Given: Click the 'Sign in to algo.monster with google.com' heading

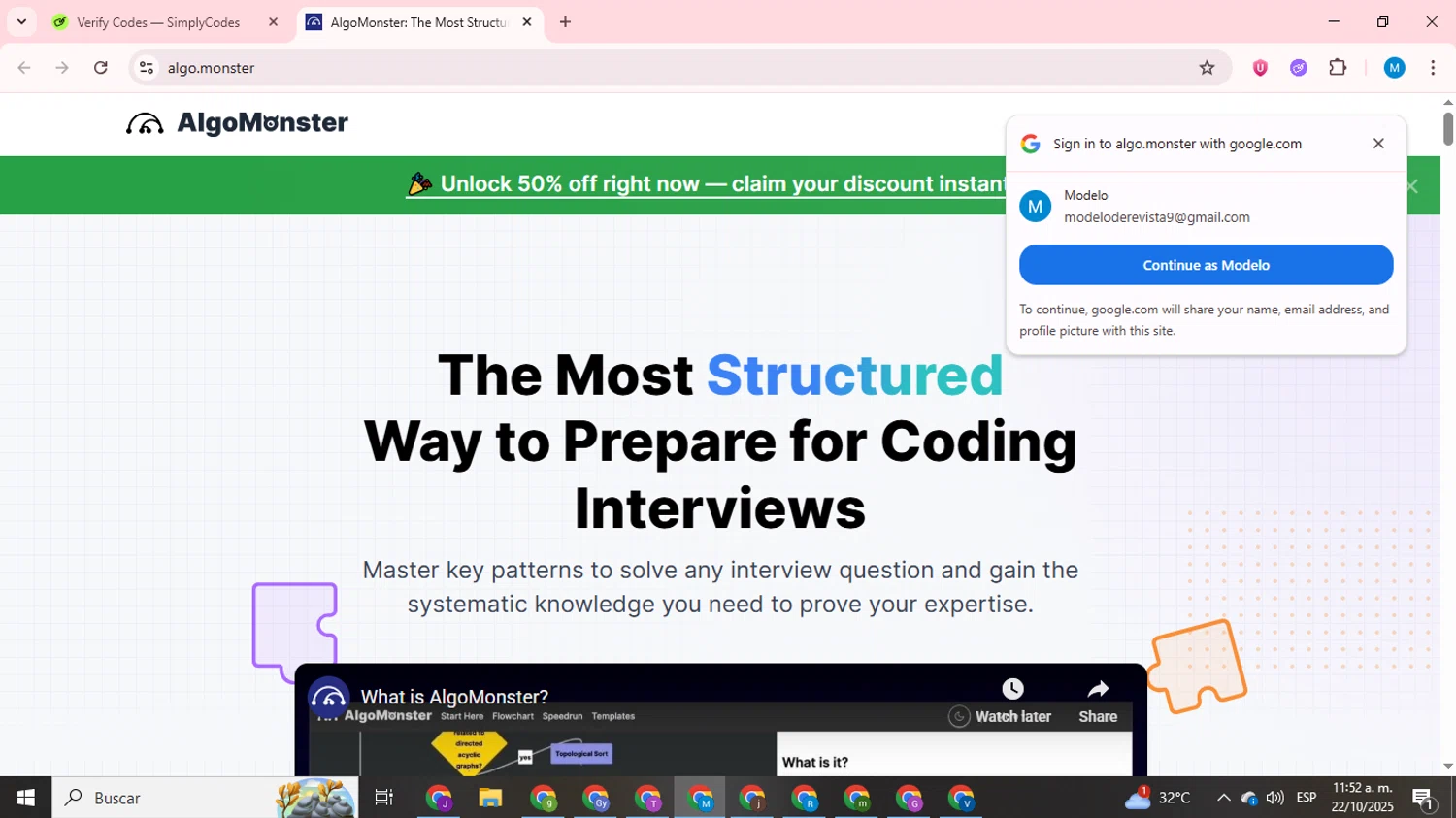Looking at the screenshot, I should tap(1177, 144).
